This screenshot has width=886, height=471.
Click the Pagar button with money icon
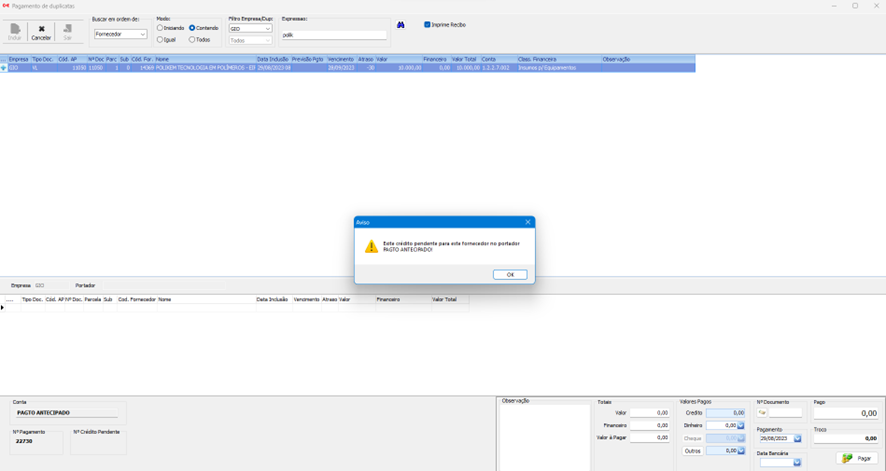pos(858,458)
